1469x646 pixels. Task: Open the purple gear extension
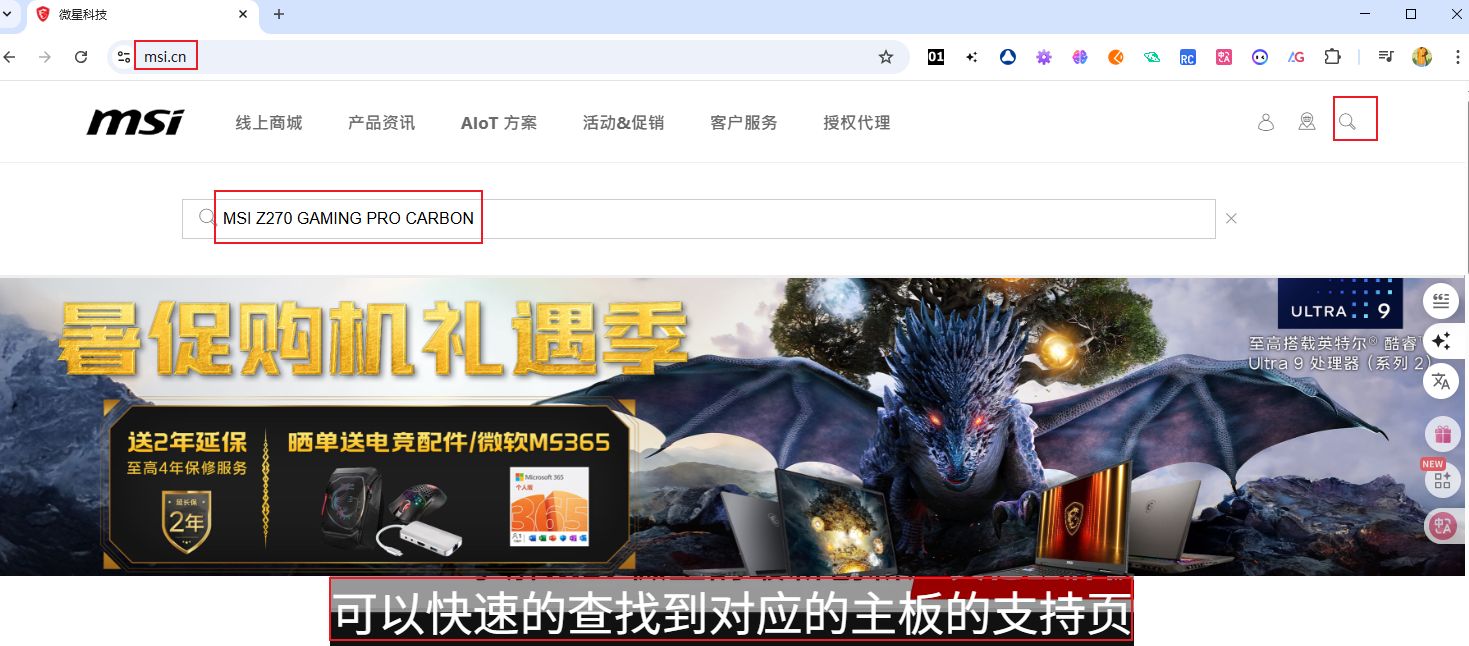[x=1044, y=57]
